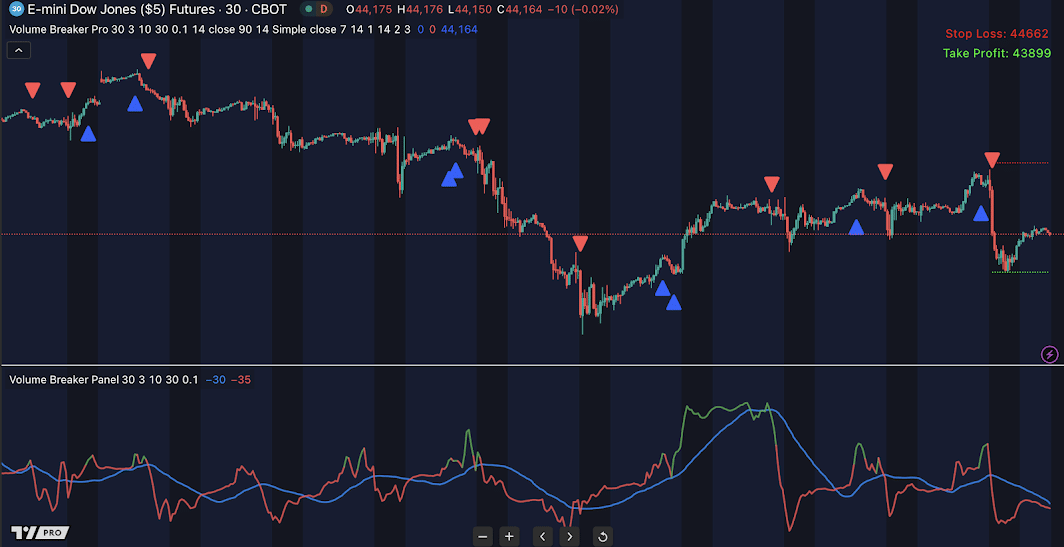Click the zoom out minus button

[483, 536]
